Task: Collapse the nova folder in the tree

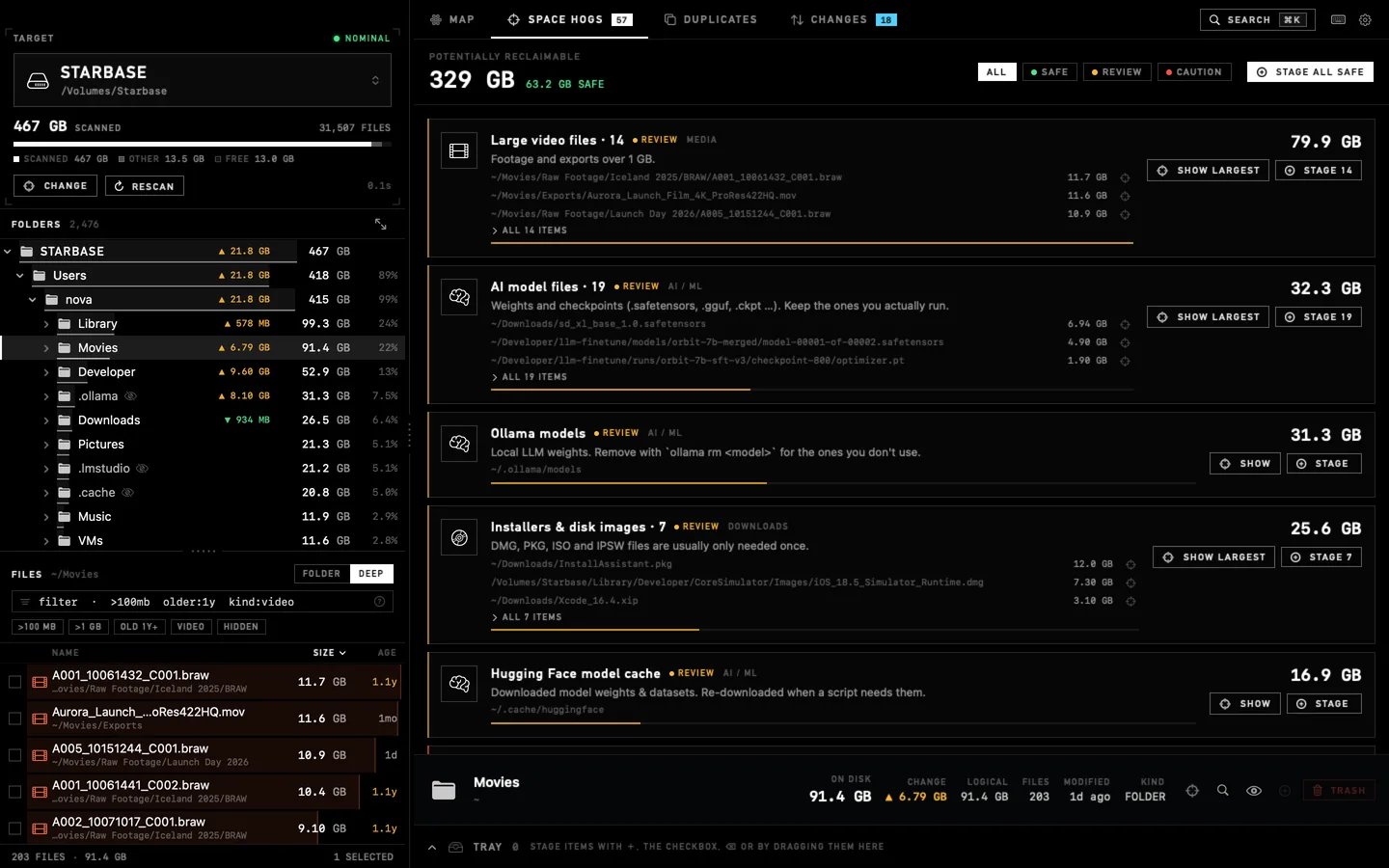Action: point(32,300)
